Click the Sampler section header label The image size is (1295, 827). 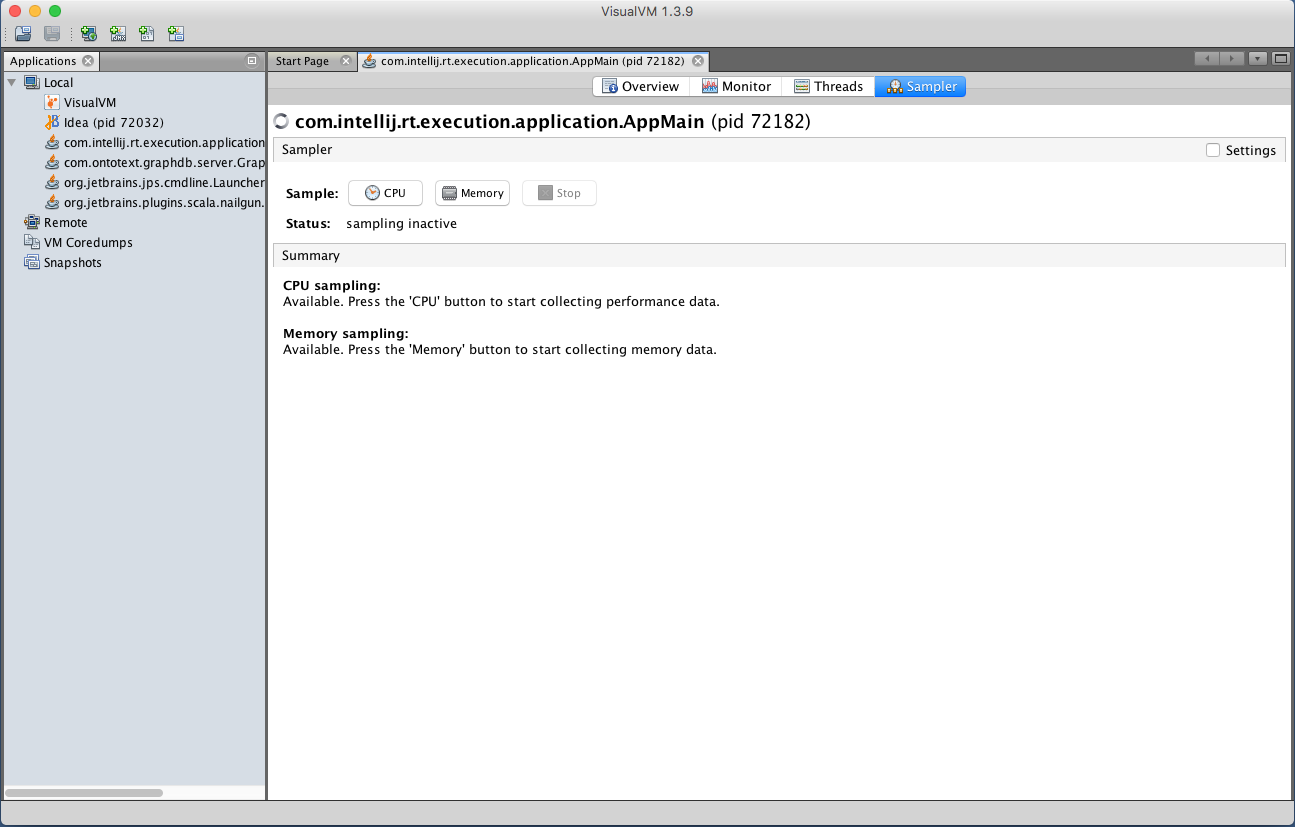pos(307,150)
